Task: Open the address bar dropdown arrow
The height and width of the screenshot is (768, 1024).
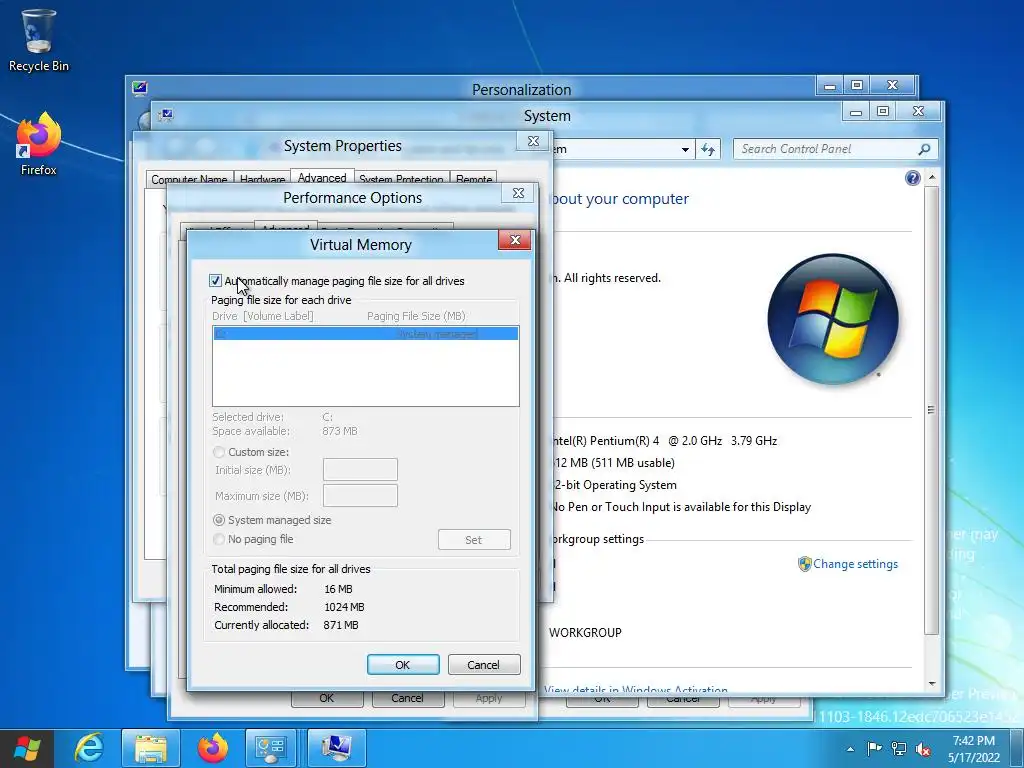Action: click(x=685, y=150)
